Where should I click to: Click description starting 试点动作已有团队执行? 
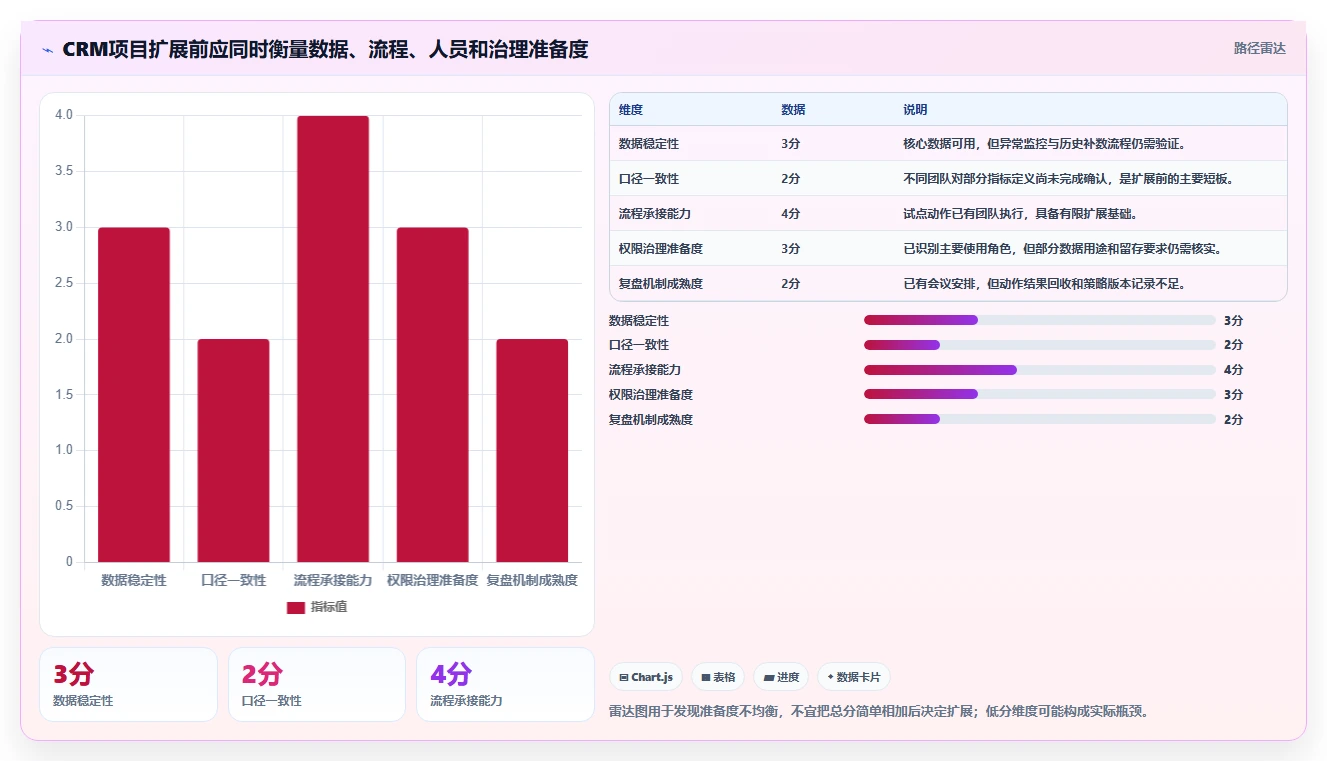tap(1020, 214)
